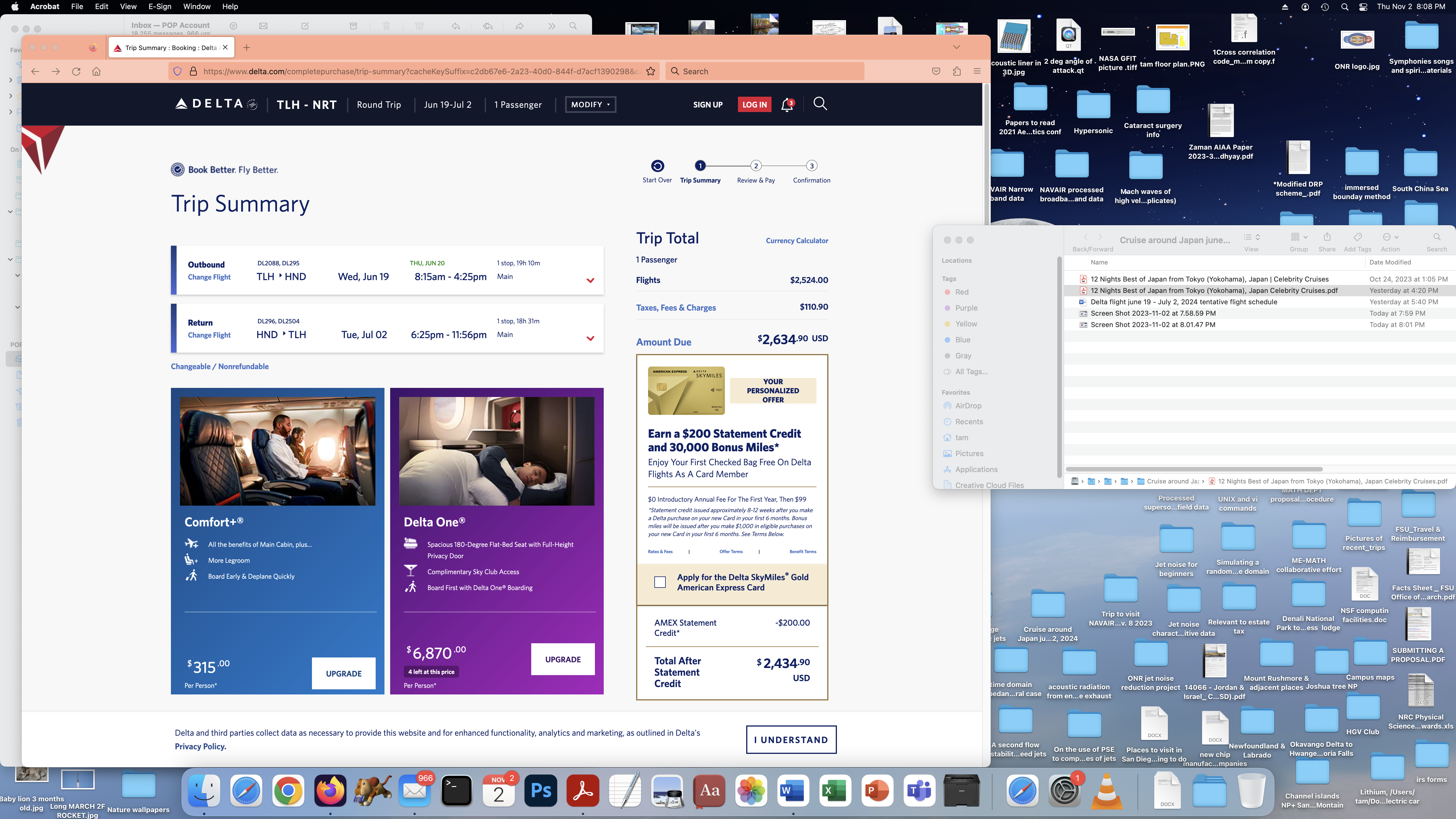Image resolution: width=1456 pixels, height=819 pixels.
Task: Launch Google Chrome from the Dock
Action: pyautogui.click(x=288, y=790)
